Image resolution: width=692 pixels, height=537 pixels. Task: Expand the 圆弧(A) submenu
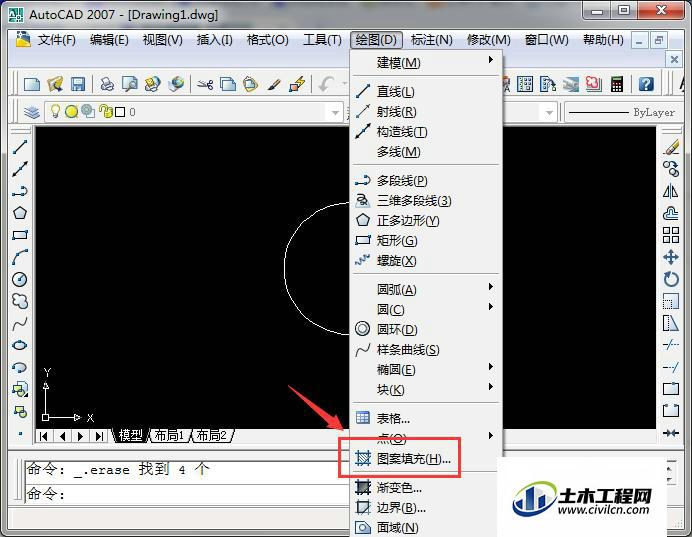[427, 289]
